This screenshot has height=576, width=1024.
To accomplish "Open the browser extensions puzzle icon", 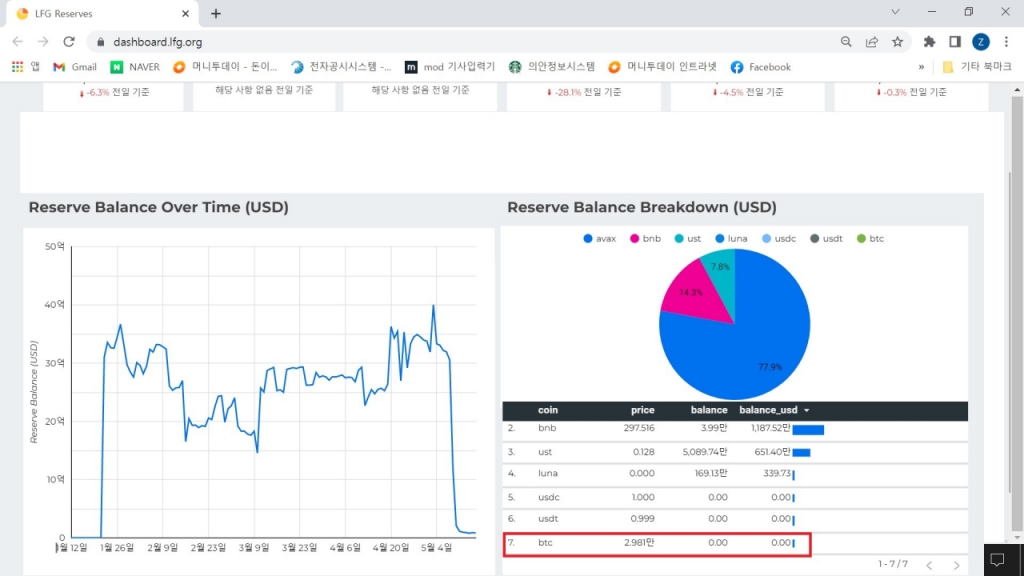I will point(929,41).
